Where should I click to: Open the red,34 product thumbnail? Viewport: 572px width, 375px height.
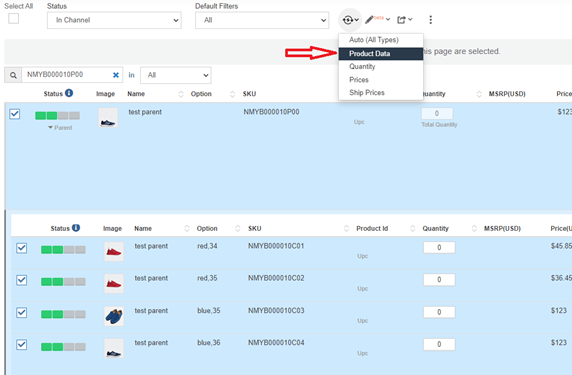[114, 251]
